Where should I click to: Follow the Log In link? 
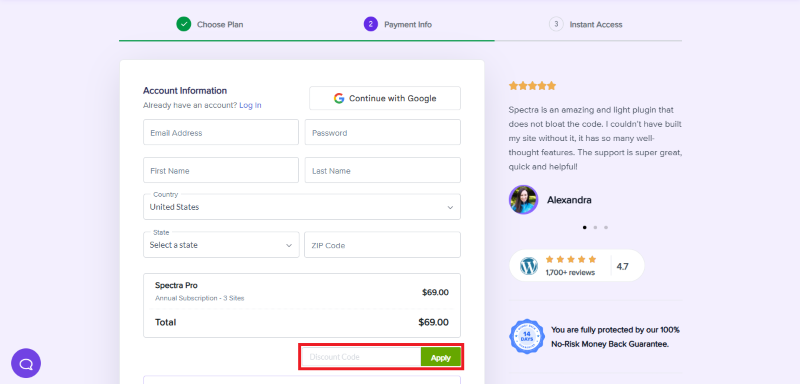250,105
